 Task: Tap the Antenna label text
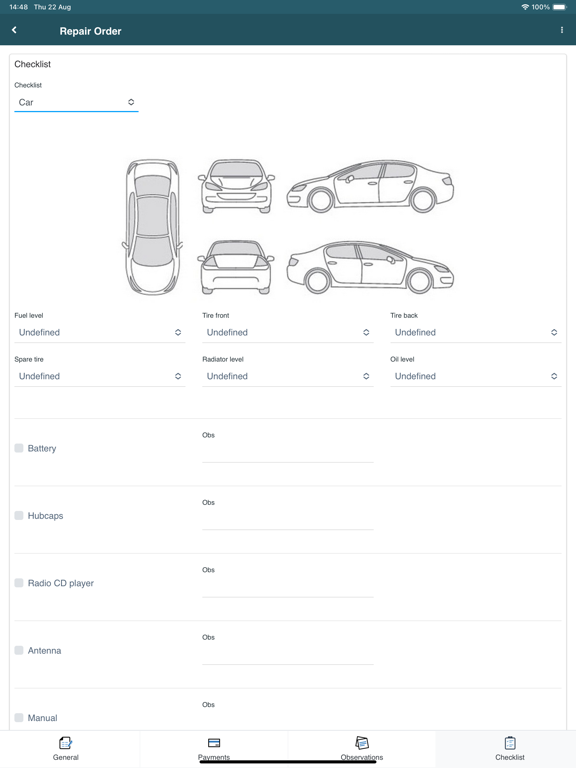tap(44, 650)
